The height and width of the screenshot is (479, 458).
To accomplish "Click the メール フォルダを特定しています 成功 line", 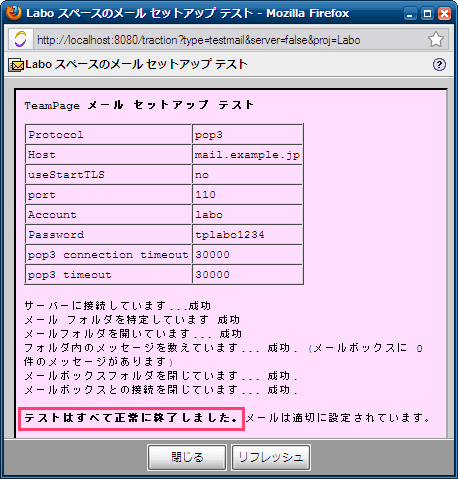I will (x=132, y=320).
